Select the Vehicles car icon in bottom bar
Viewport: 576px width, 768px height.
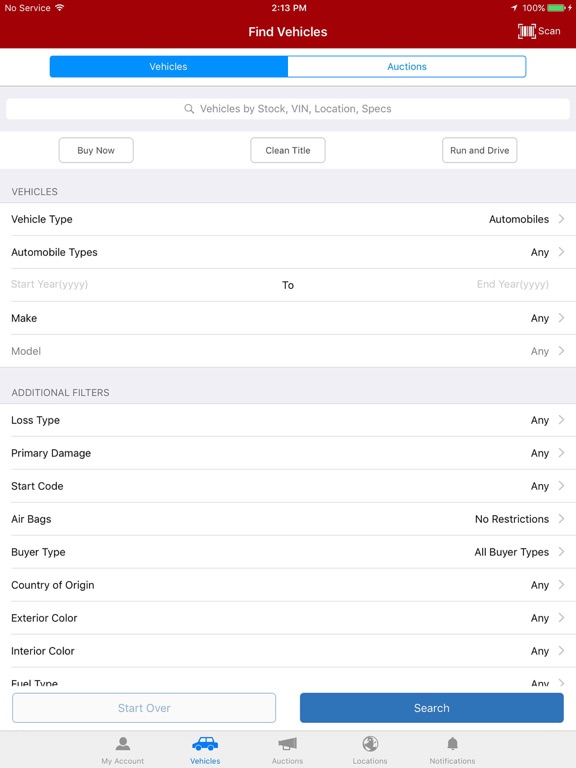[205, 744]
